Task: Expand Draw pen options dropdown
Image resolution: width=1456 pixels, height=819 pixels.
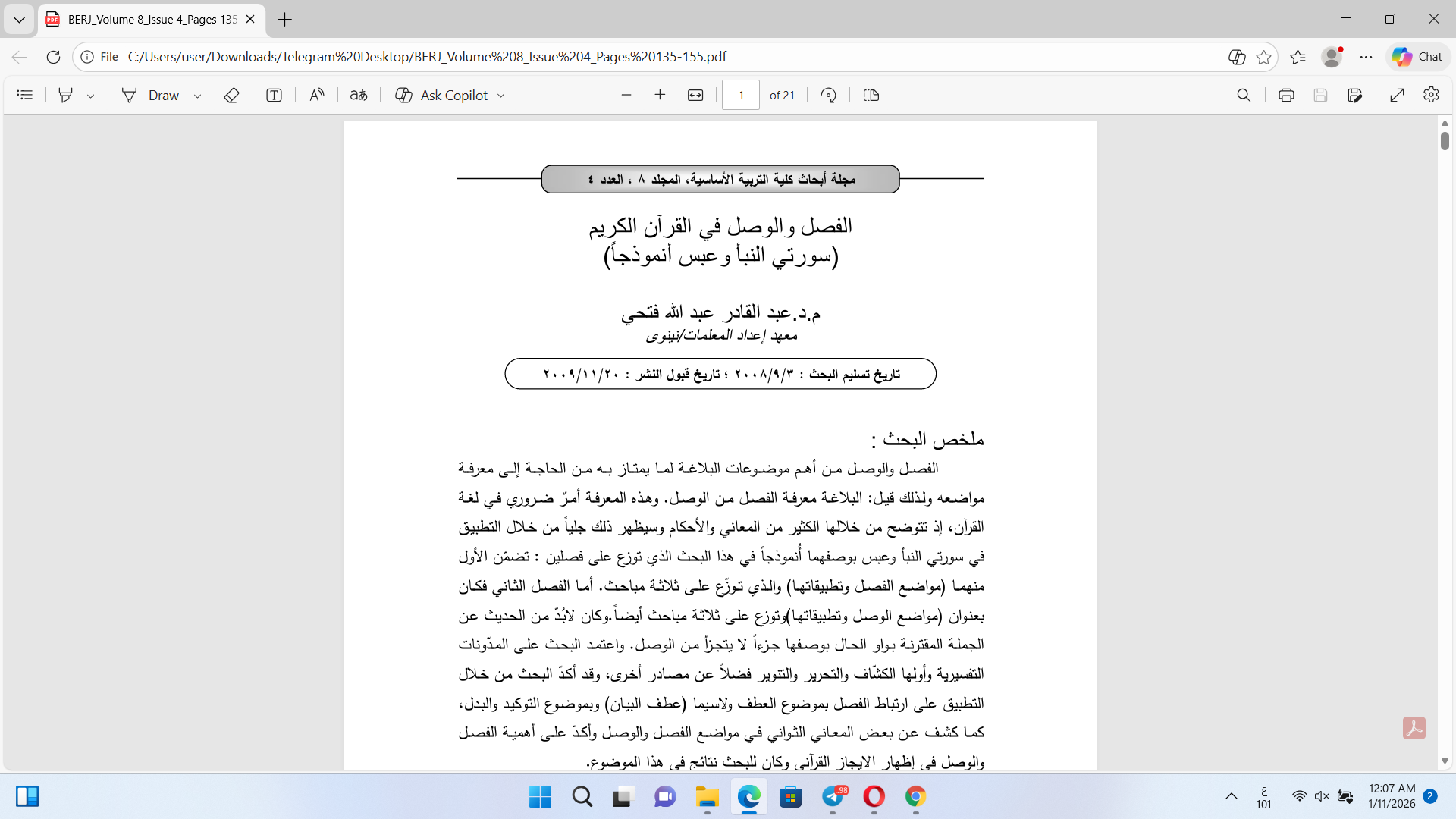Action: point(197,96)
